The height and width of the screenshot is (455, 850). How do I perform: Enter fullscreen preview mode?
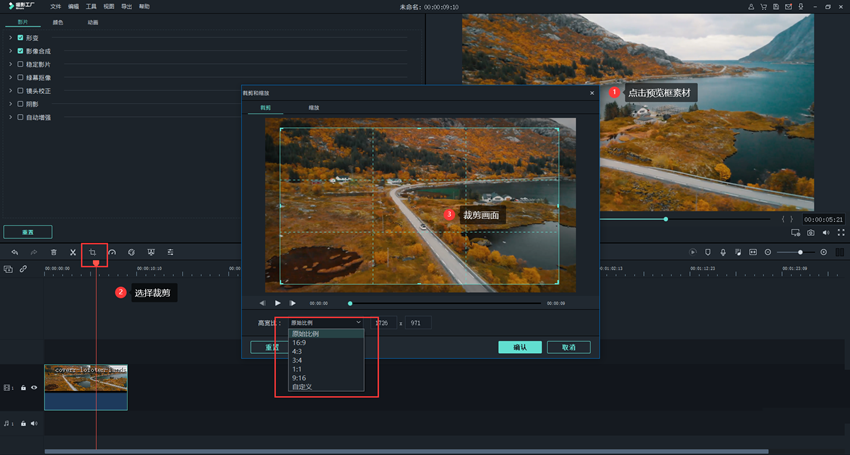pos(841,233)
